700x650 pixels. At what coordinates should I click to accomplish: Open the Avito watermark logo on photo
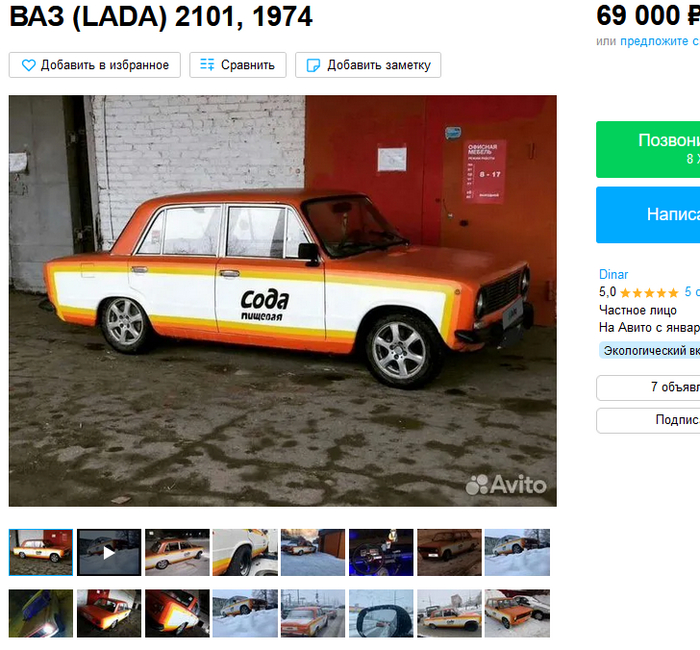tap(506, 485)
